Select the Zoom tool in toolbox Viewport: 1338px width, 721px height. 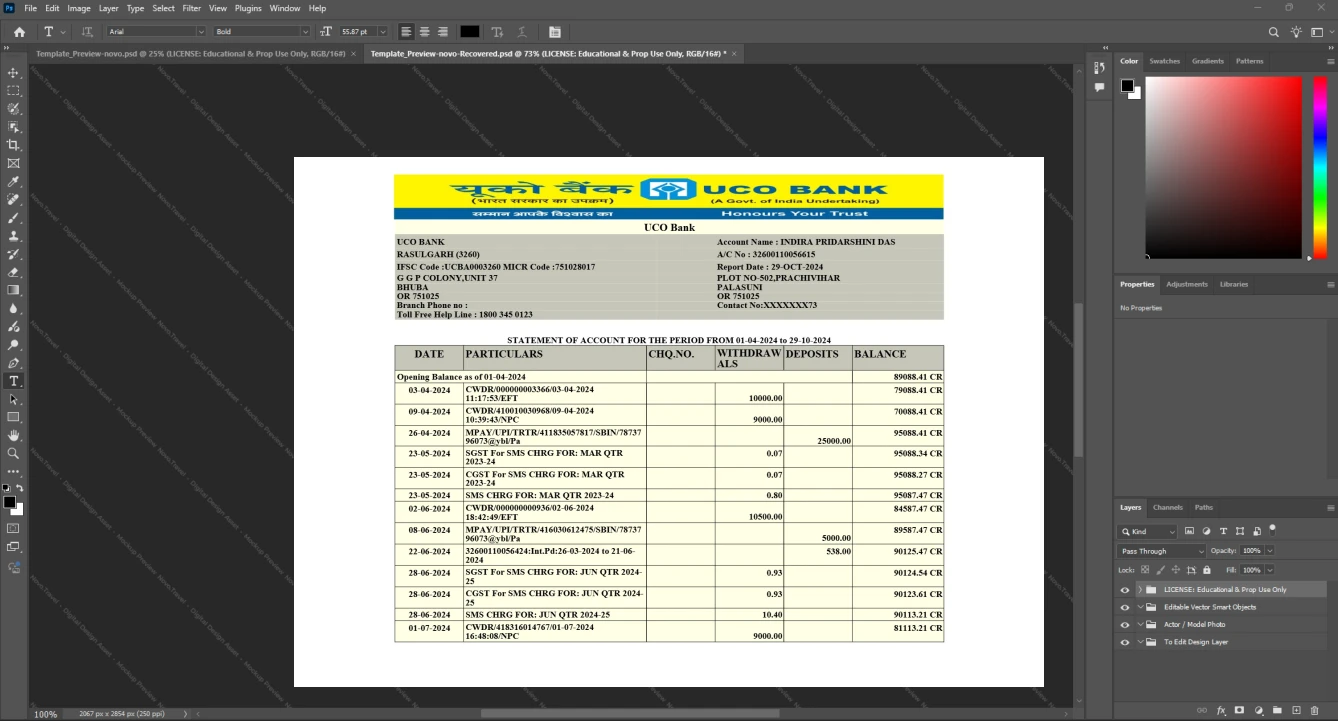click(x=13, y=454)
